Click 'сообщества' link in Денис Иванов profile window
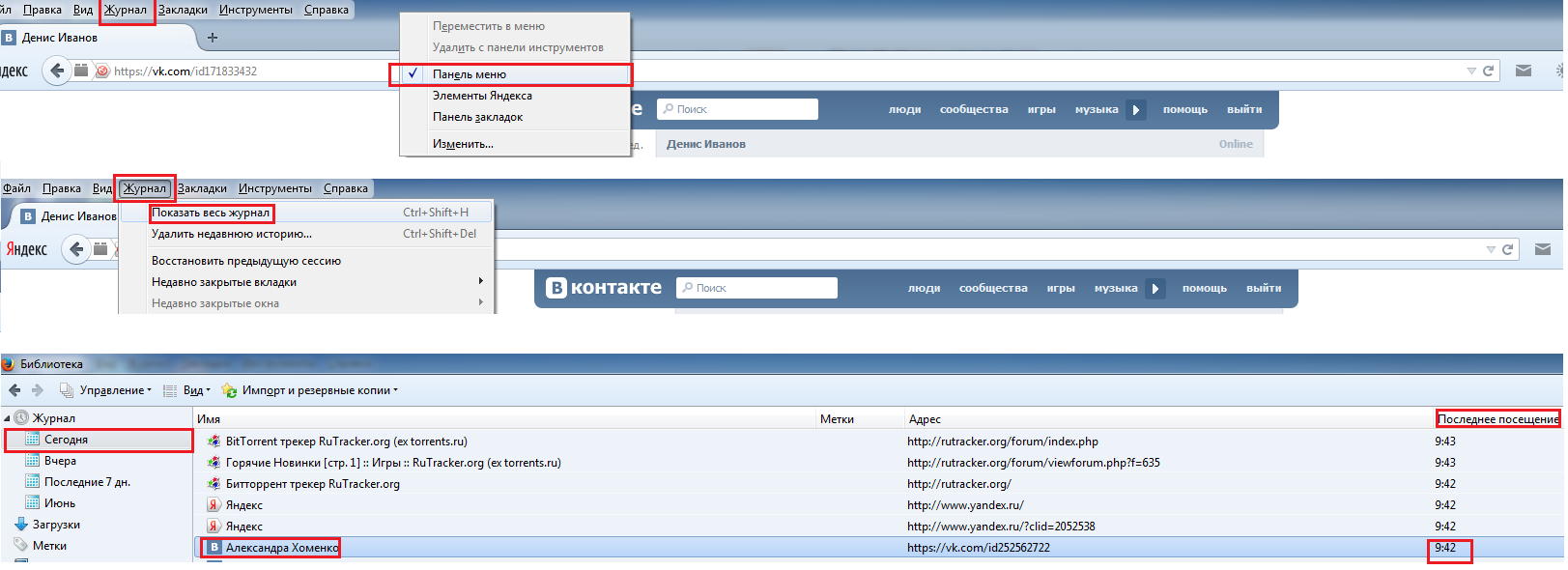Screen dimensions: 1568x570 coord(974,109)
